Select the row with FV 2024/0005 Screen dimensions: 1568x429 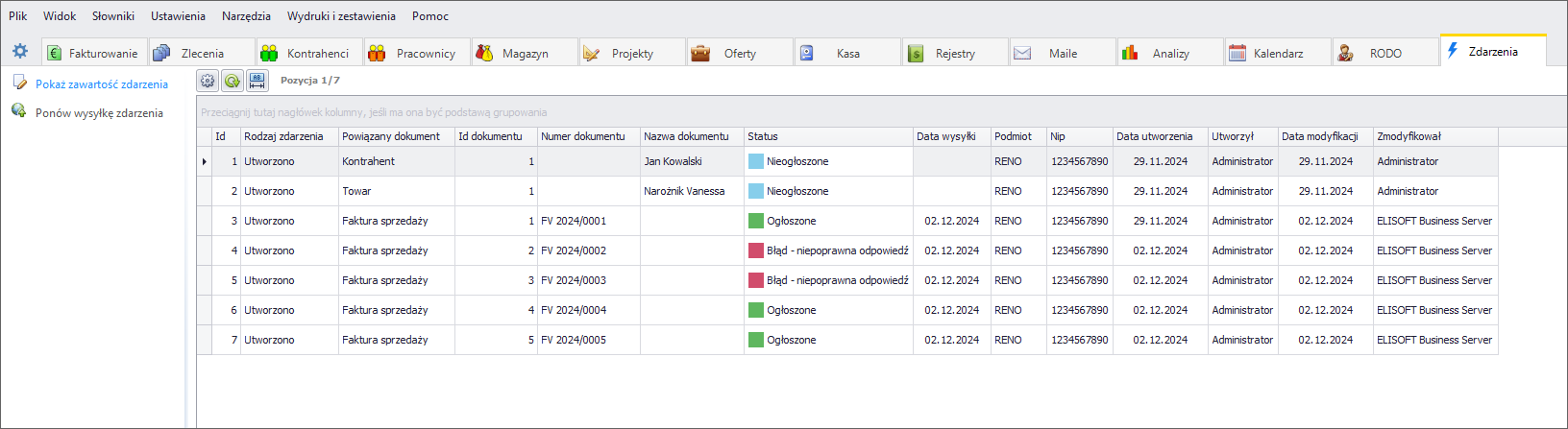click(574, 340)
